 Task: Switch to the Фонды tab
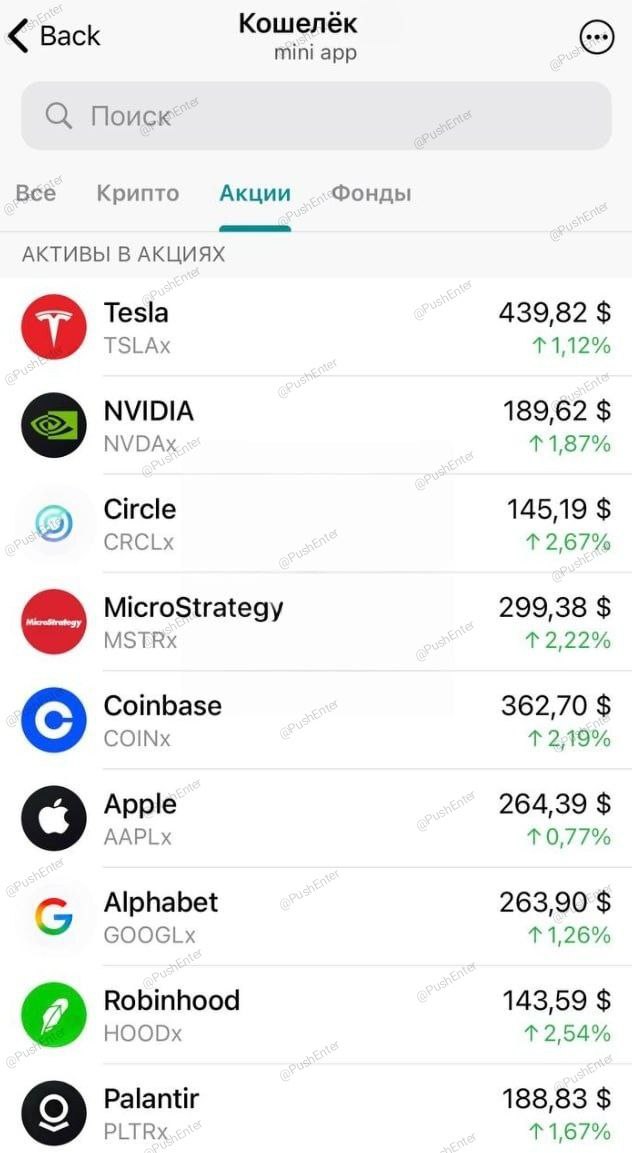coord(371,193)
